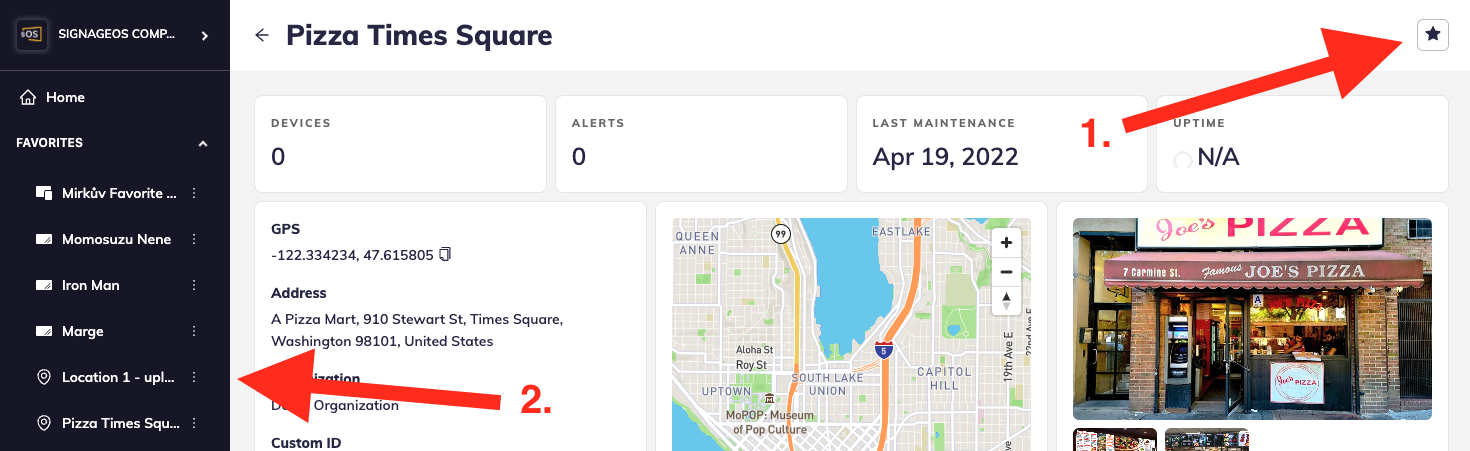
Task: Open the options menu for Momosuzu Nene
Action: (194, 239)
